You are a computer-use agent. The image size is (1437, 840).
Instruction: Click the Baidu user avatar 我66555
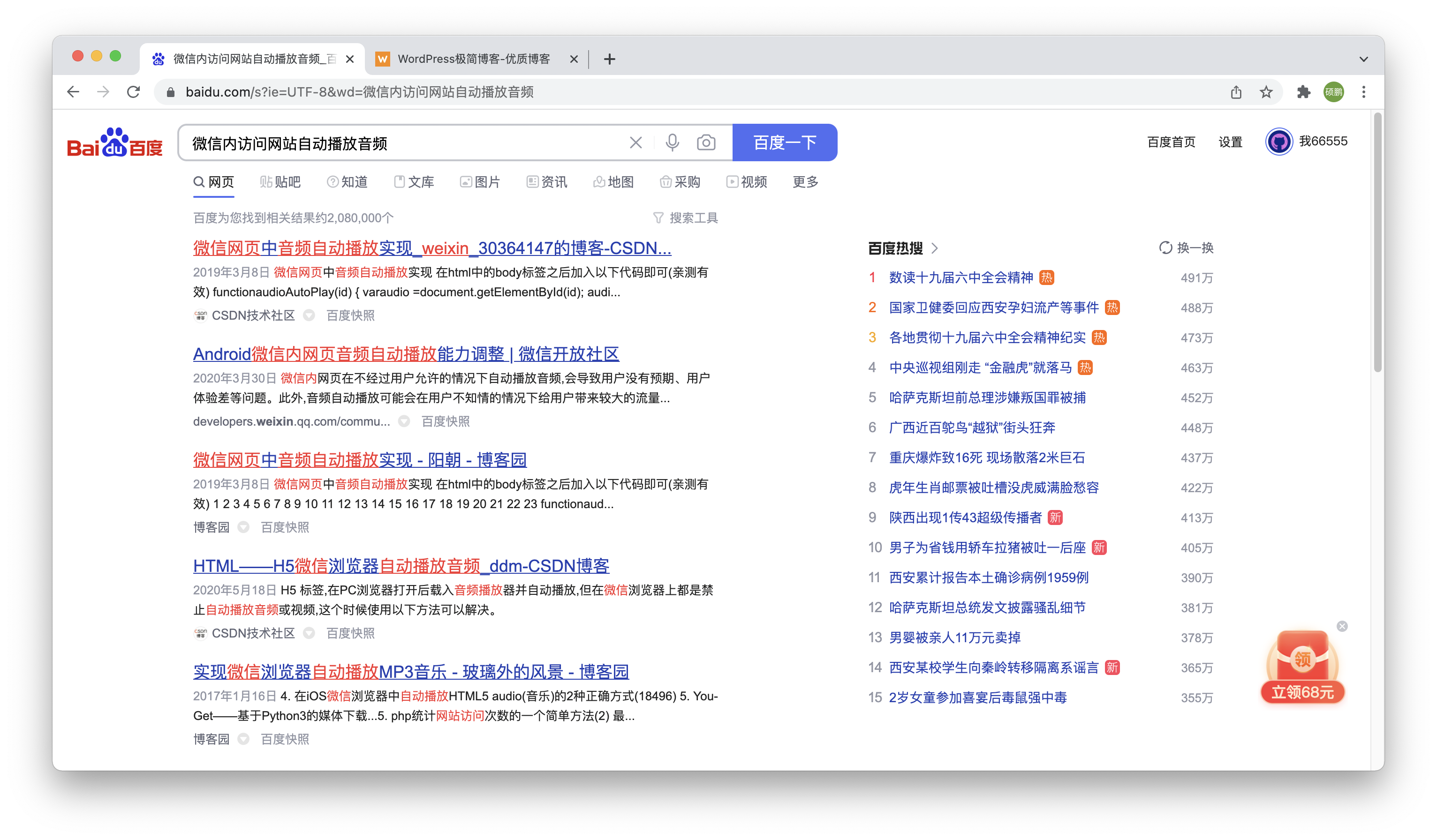[x=1278, y=142]
